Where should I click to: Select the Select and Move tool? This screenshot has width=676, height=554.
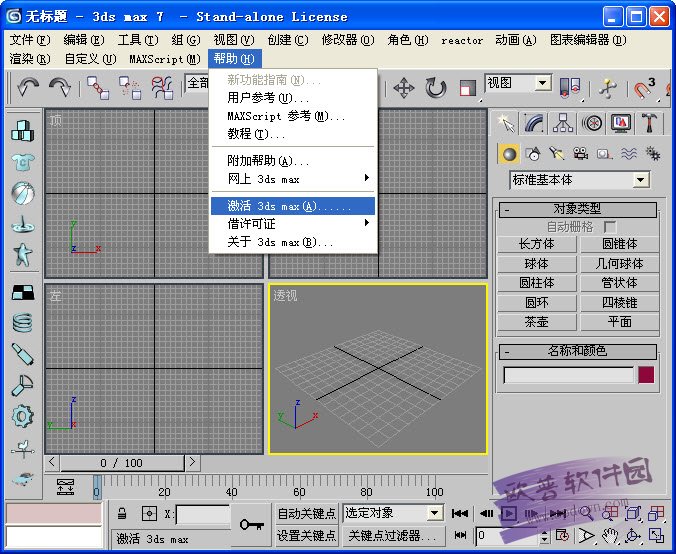click(x=404, y=88)
